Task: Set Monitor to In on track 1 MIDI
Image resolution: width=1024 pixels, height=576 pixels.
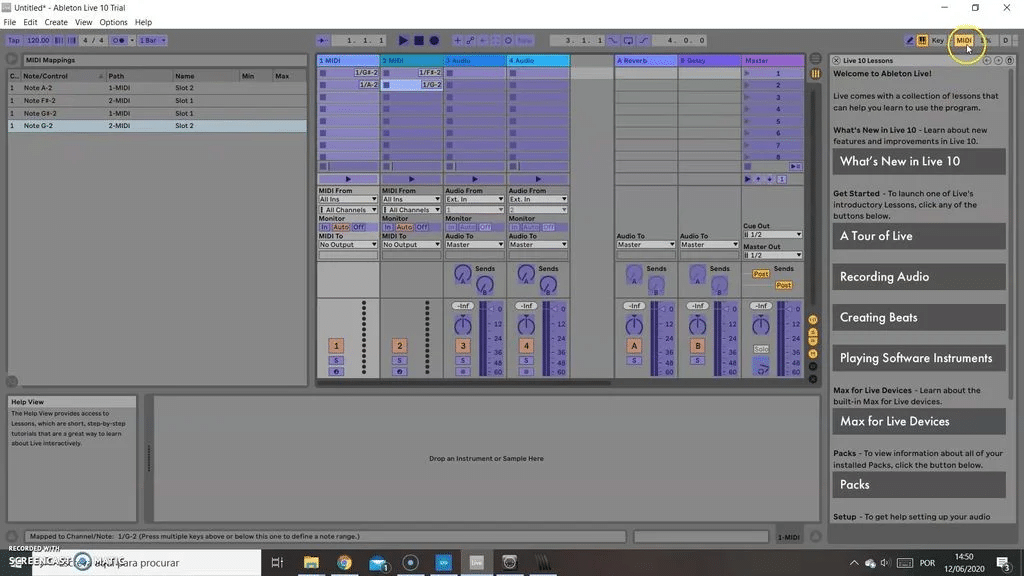Action: click(323, 227)
